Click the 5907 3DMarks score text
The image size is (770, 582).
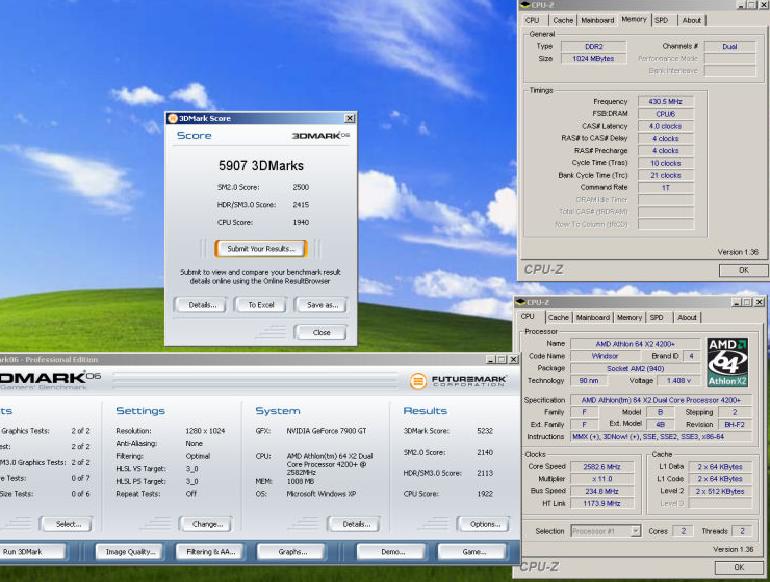(261, 166)
